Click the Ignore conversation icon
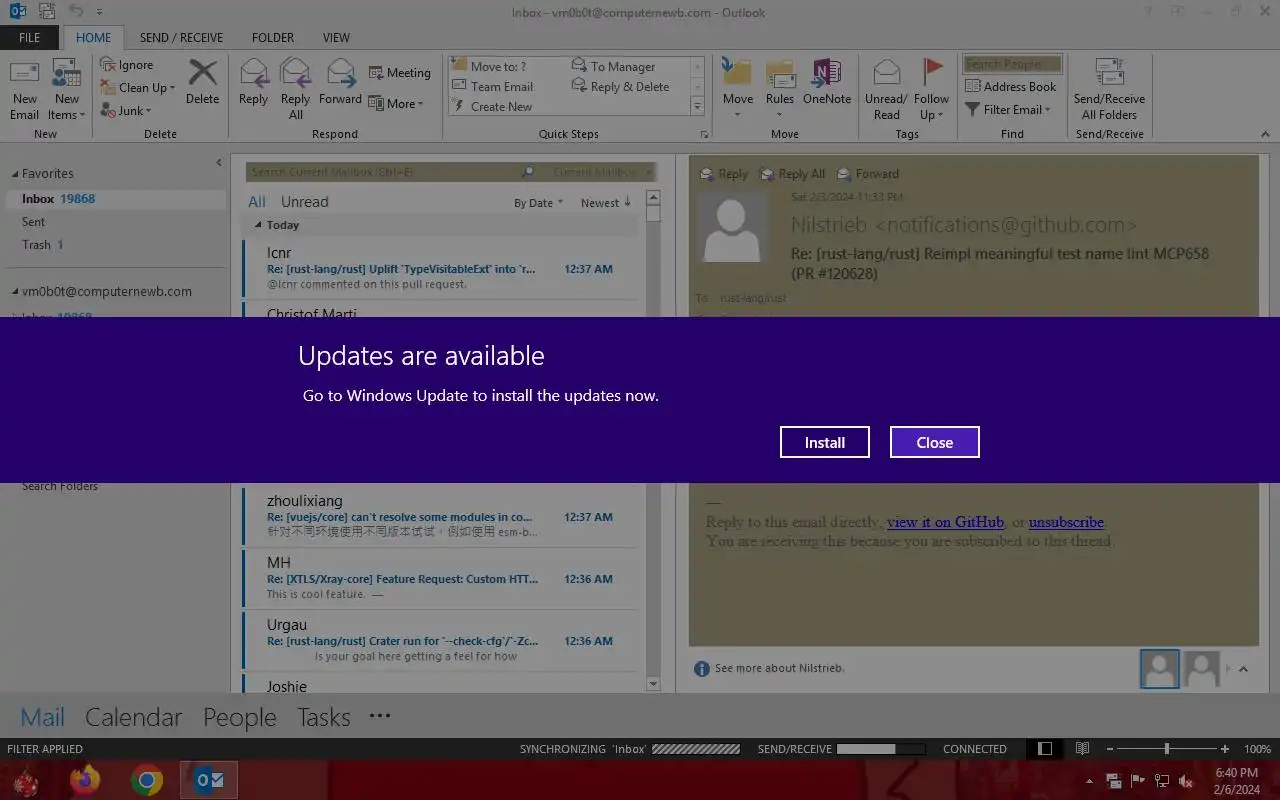The image size is (1280, 800). click(127, 65)
